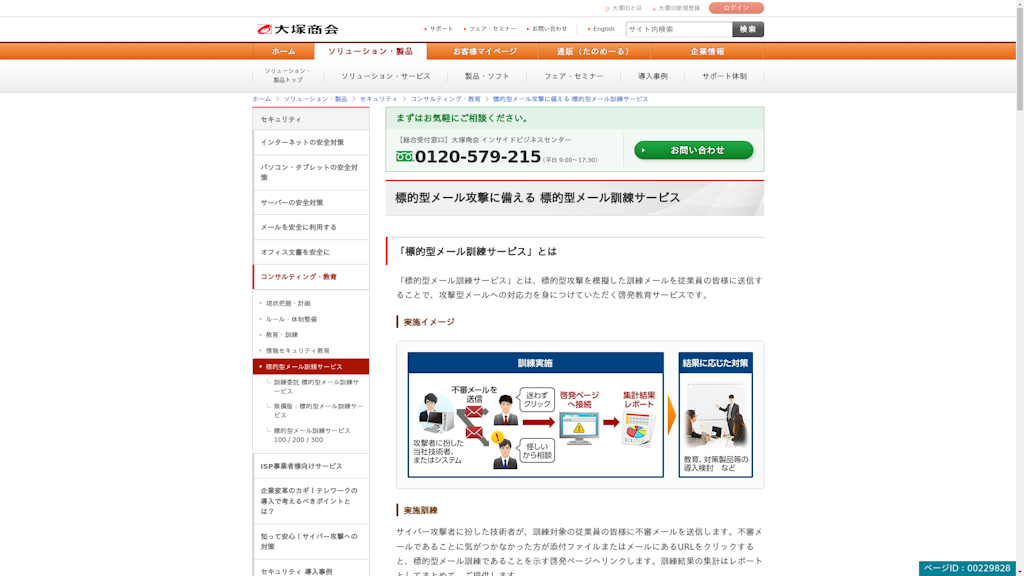1024x576 pixels.
Task: Select サポート体制 in the sub-navigation
Action: coord(727,74)
